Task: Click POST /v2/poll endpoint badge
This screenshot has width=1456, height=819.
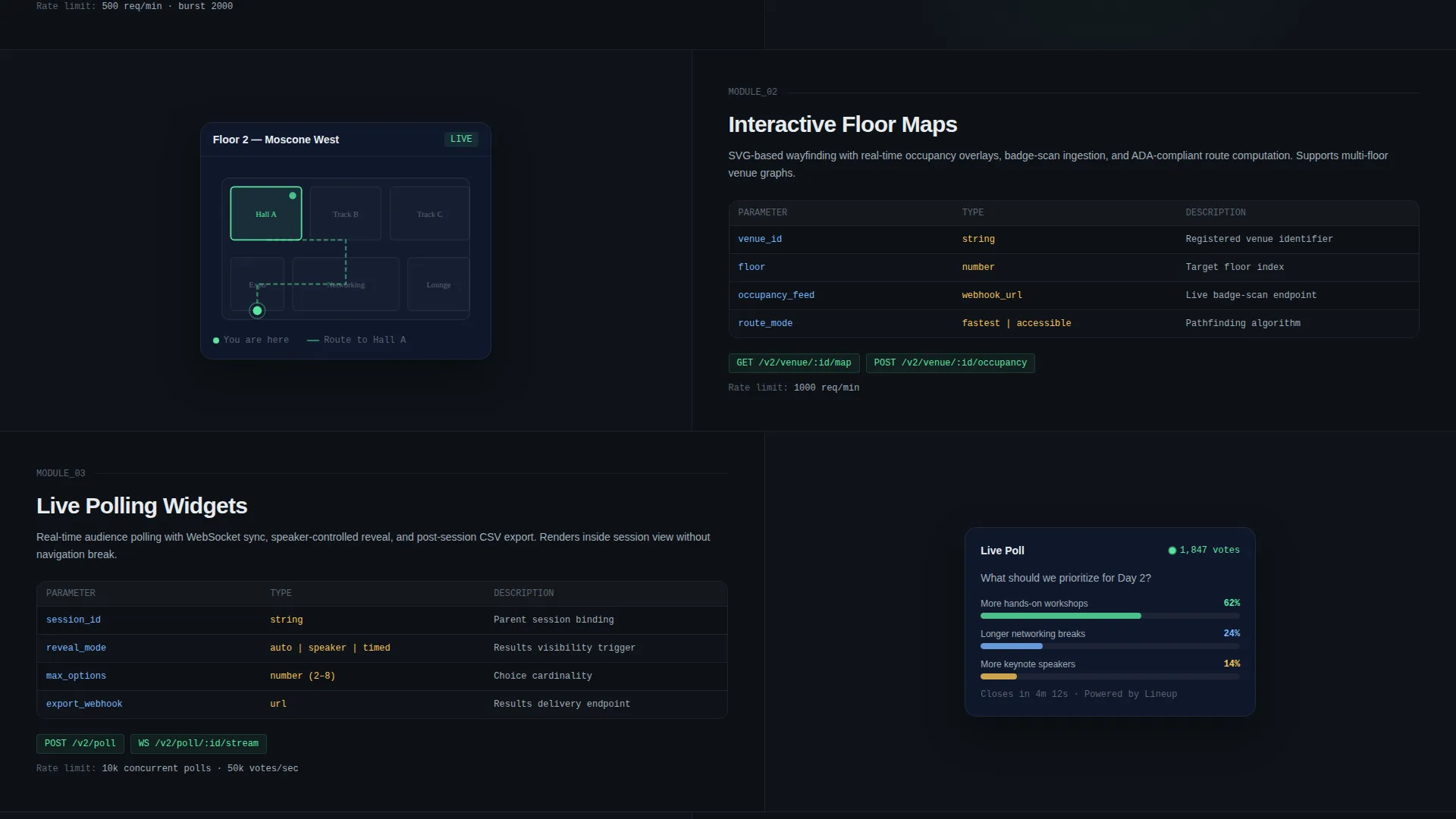Action: [x=80, y=744]
